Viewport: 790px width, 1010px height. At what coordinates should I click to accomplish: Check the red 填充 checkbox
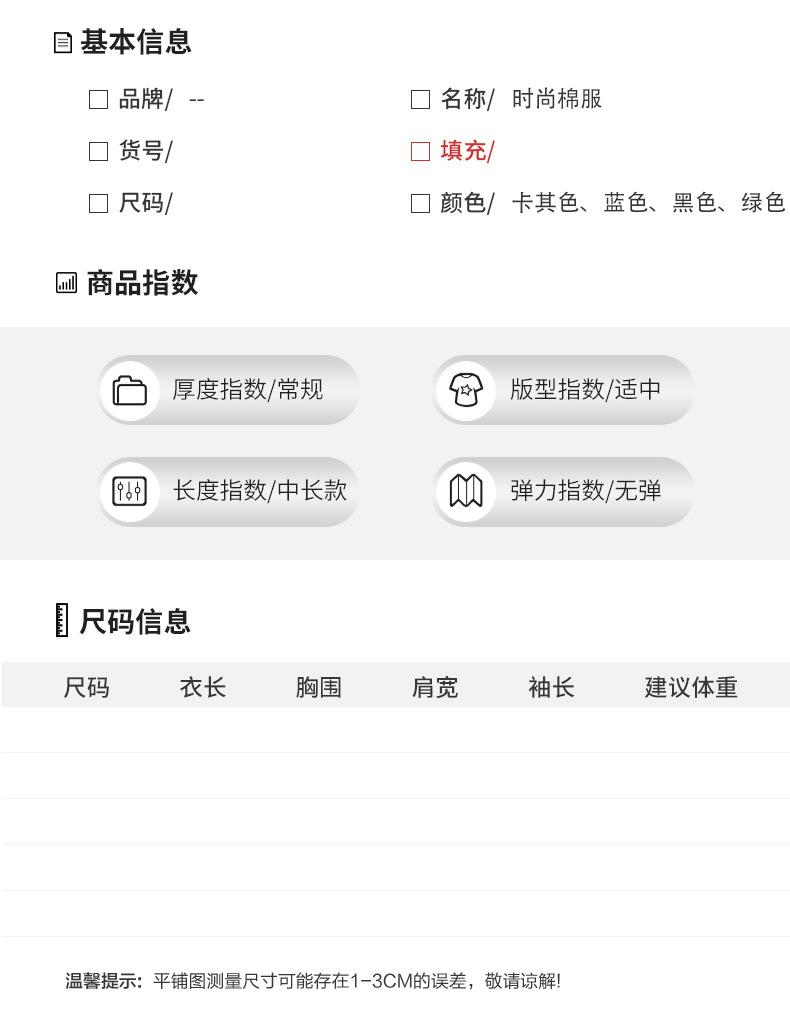pyautogui.click(x=420, y=151)
